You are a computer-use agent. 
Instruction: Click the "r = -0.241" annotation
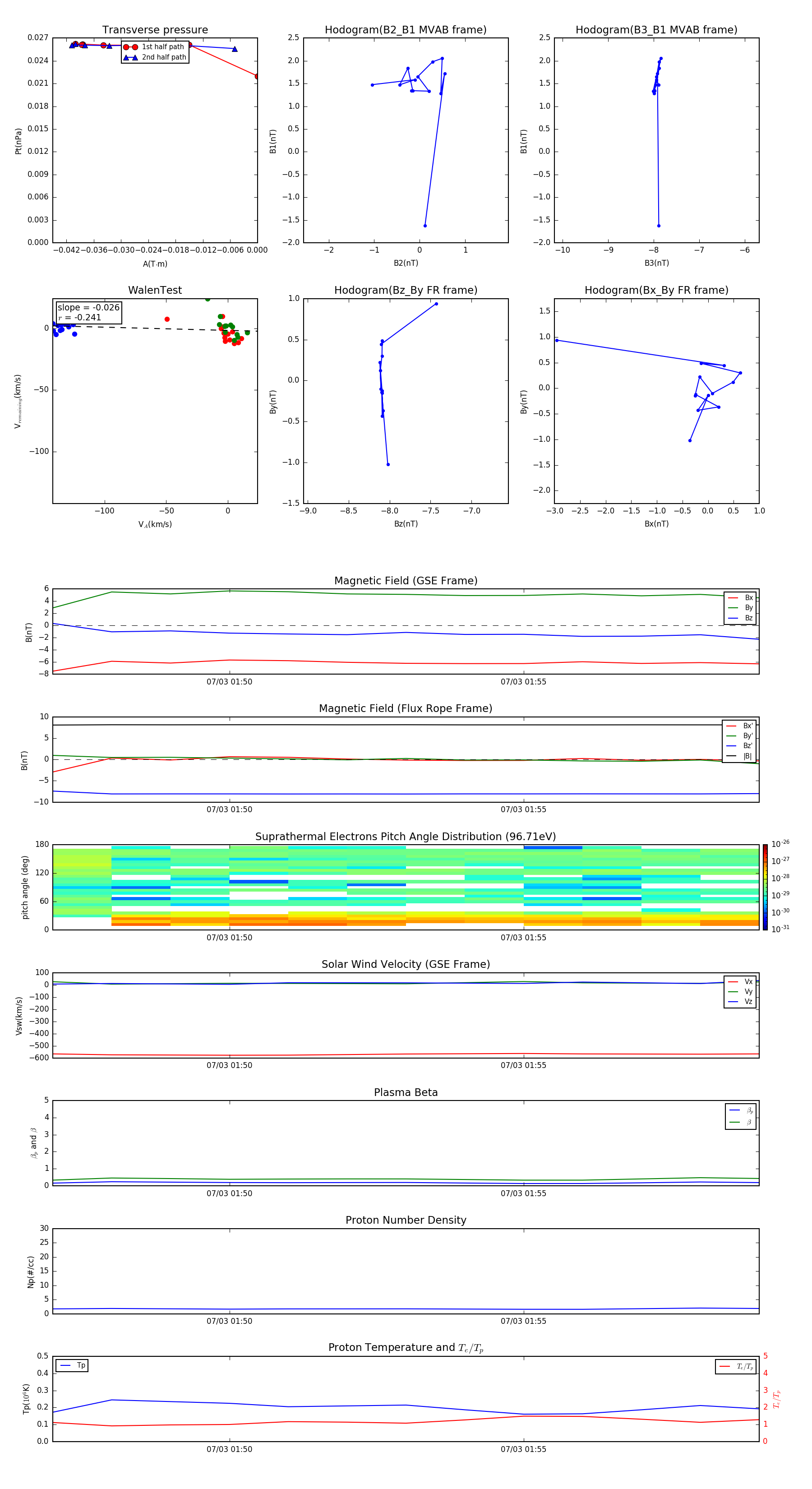[80, 317]
